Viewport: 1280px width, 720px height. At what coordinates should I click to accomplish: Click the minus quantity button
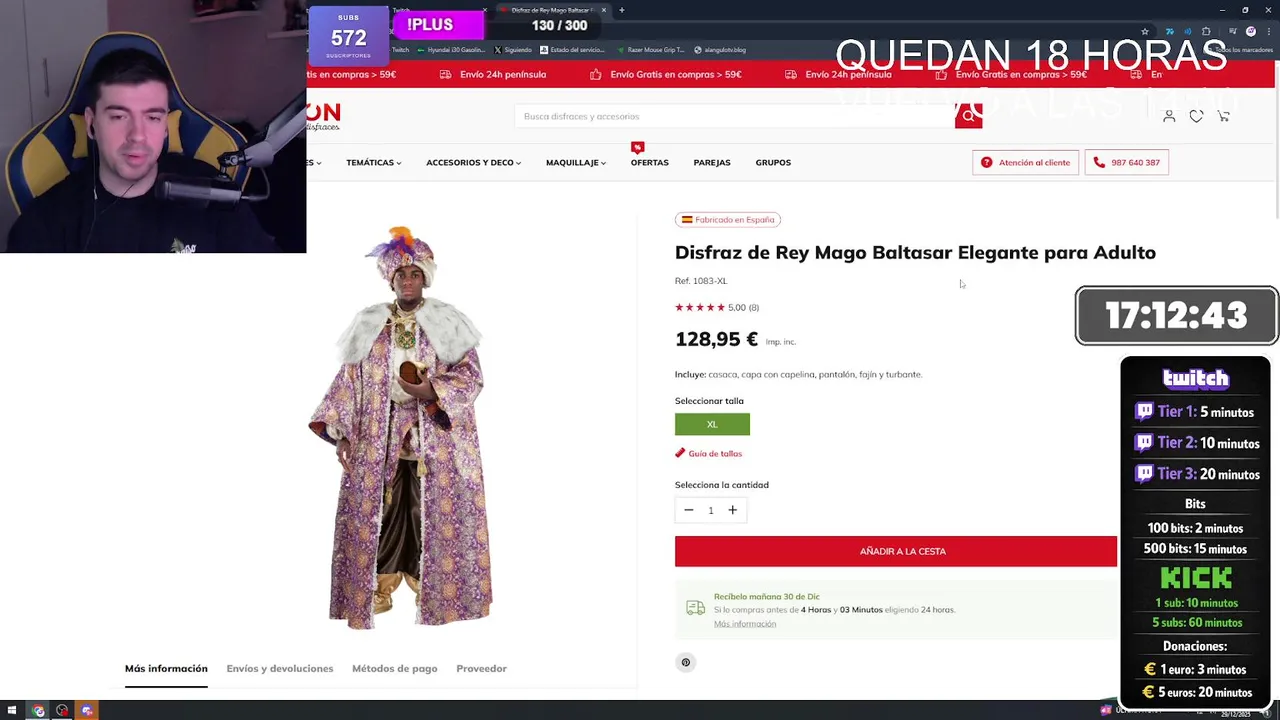pos(689,510)
